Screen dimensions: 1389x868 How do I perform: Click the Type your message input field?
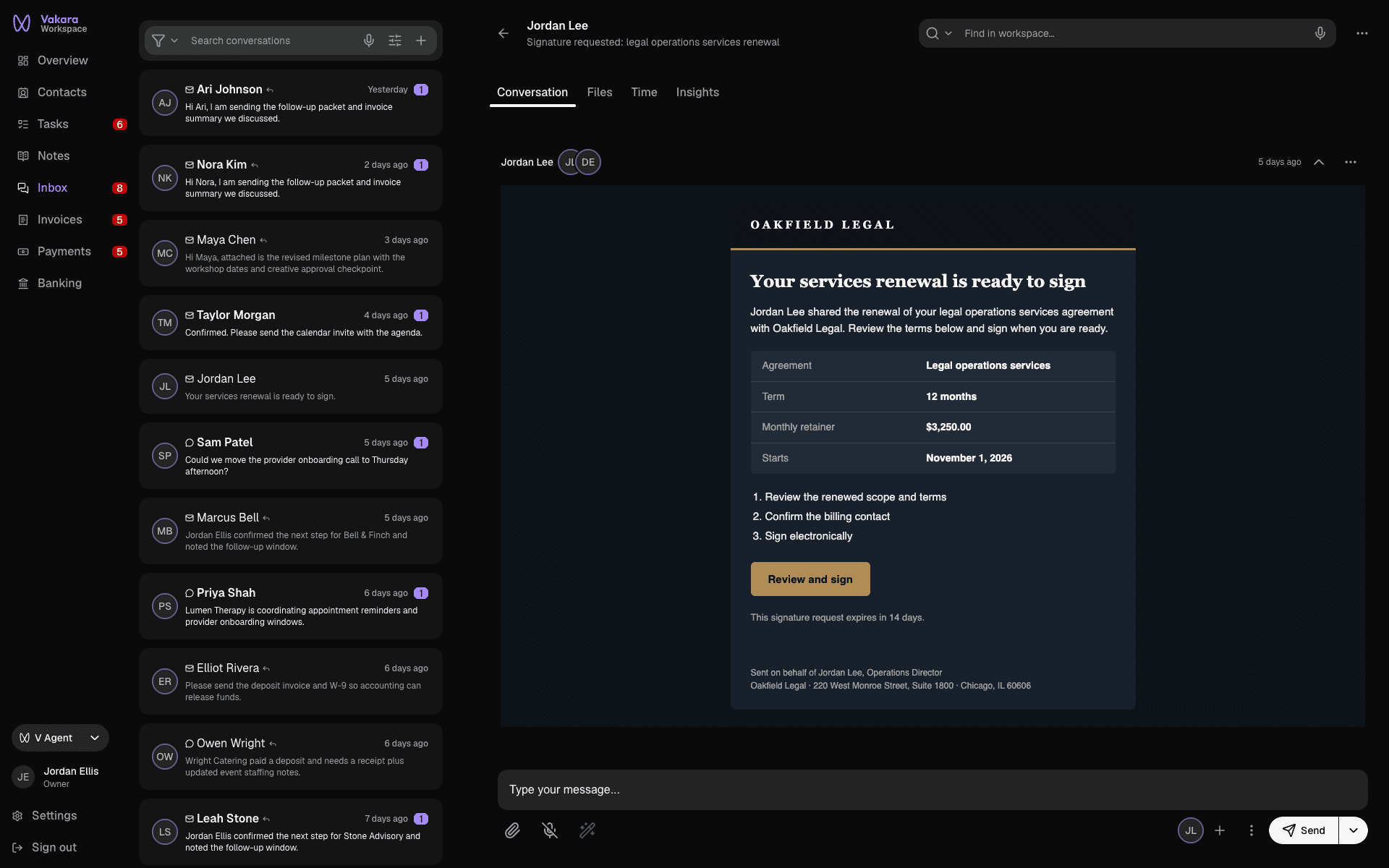[933, 790]
